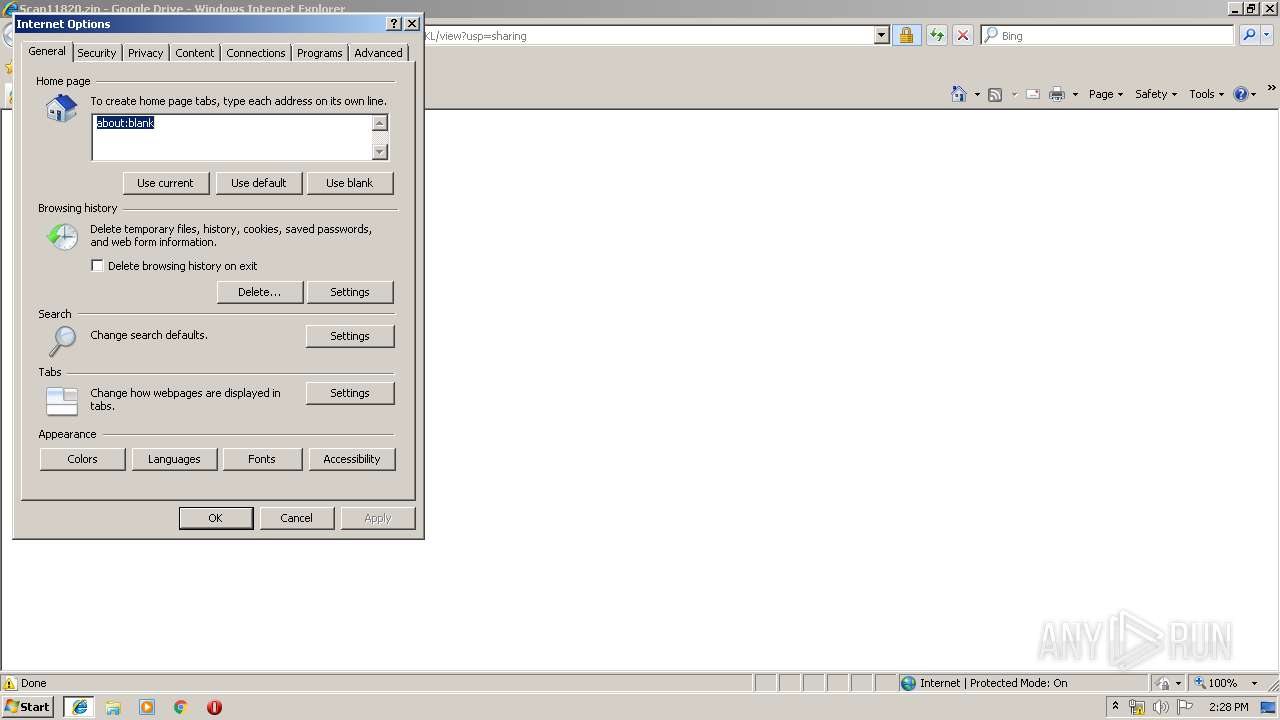Image resolution: width=1280 pixels, height=720 pixels.
Task: Click the volume speaker tray icon
Action: [1161, 707]
